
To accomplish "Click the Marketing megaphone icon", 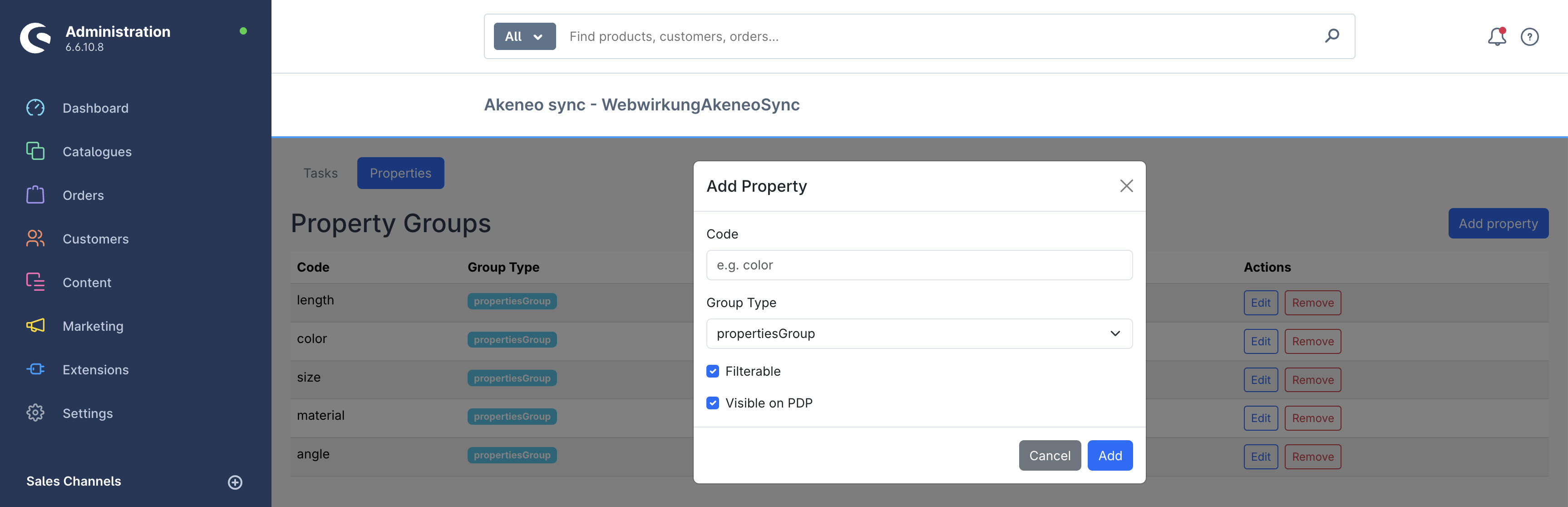I will click(x=35, y=326).
